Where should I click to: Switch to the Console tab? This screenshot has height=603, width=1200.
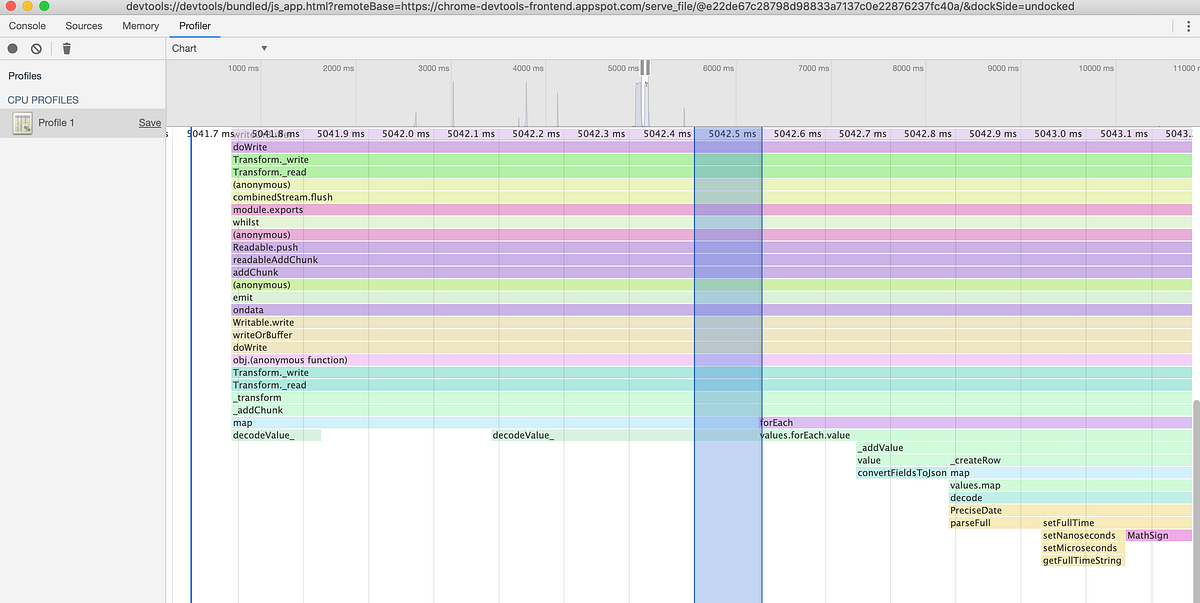coord(27,25)
